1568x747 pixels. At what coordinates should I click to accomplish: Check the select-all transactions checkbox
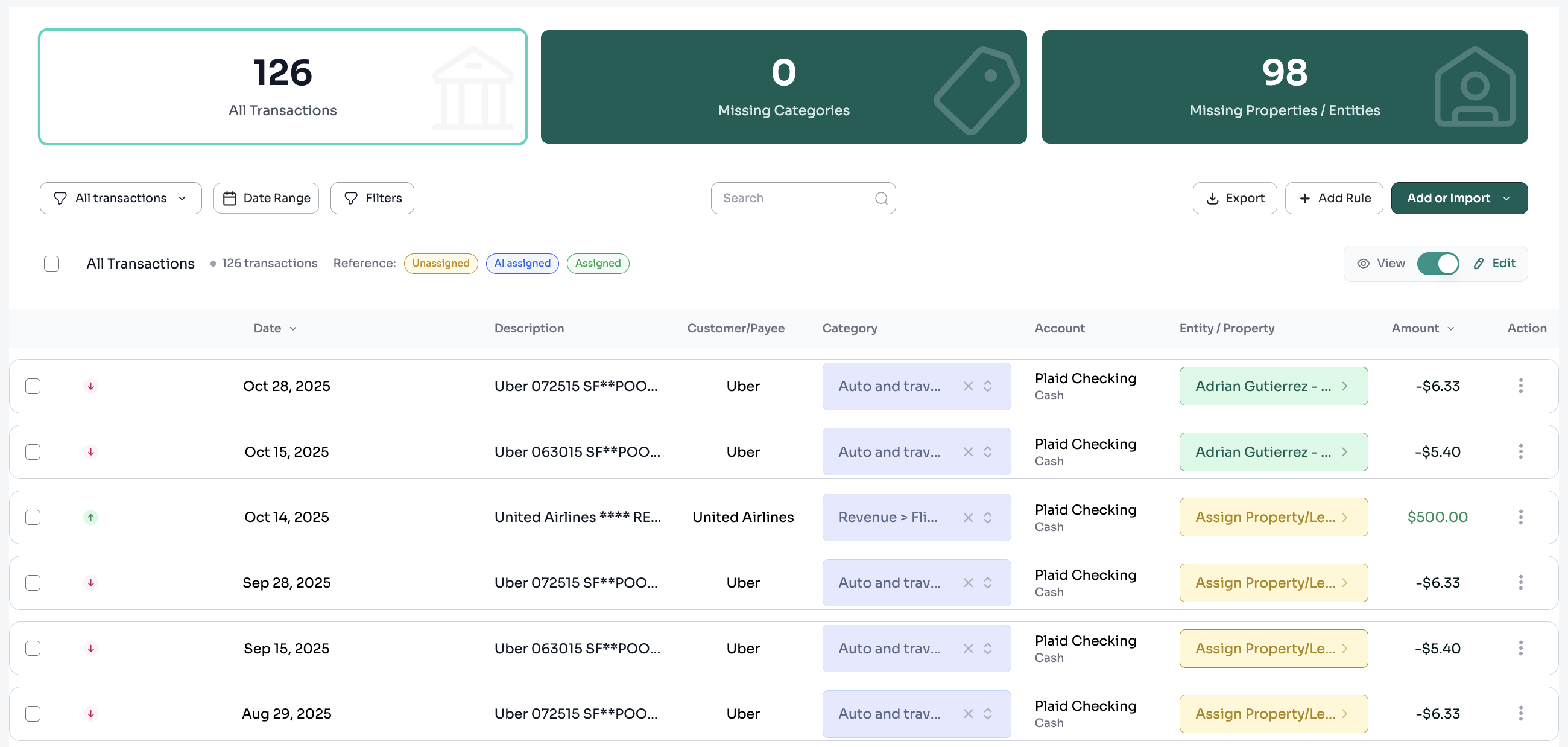tap(52, 263)
